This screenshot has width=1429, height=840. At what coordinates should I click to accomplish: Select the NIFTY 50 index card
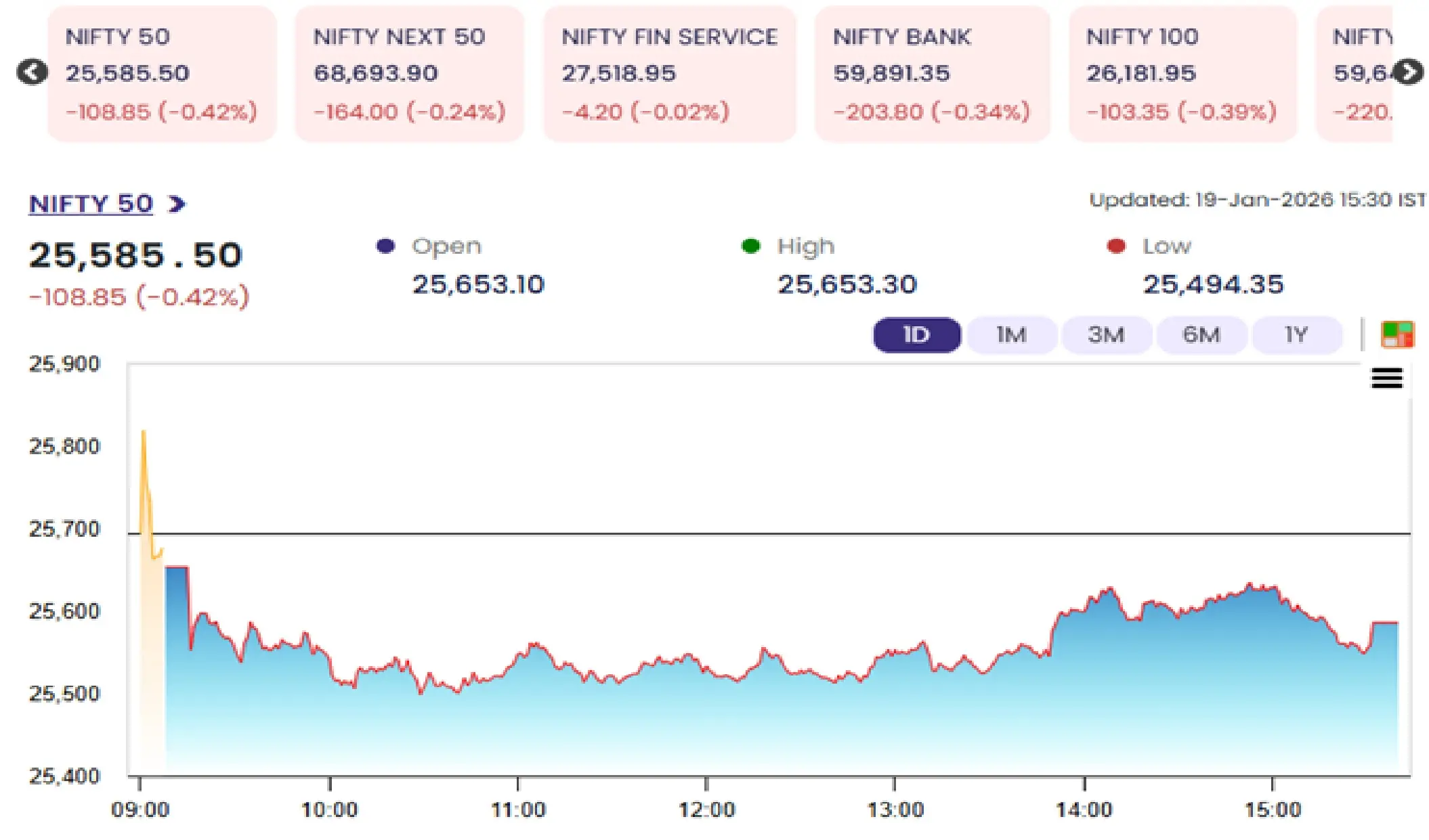coord(162,74)
